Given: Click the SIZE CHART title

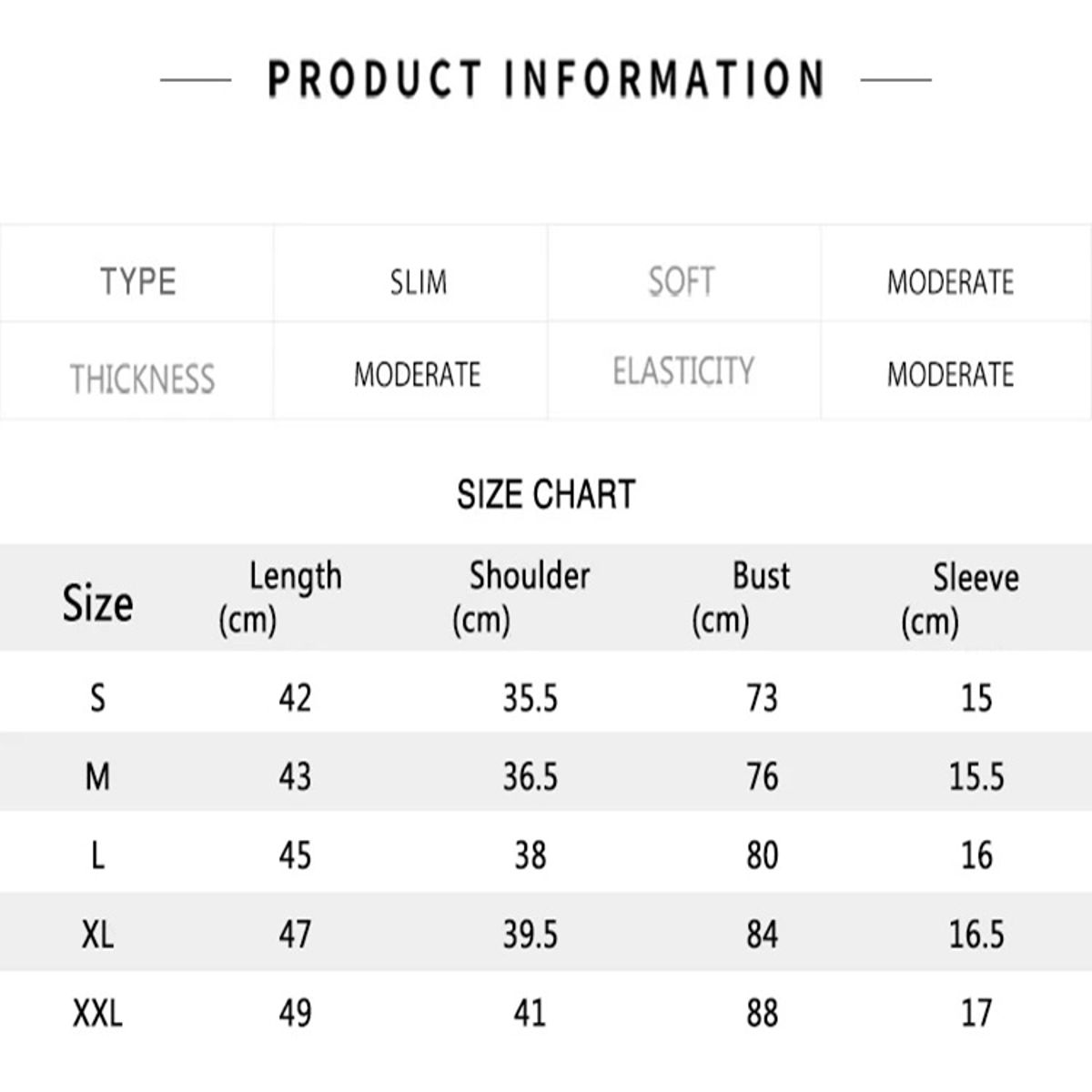Looking at the screenshot, I should click(x=546, y=494).
